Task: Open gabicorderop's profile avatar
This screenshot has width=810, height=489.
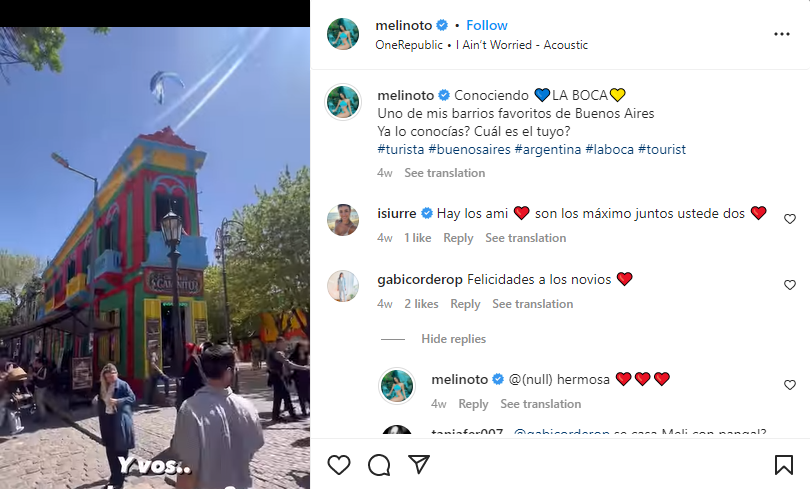Action: pyautogui.click(x=343, y=286)
